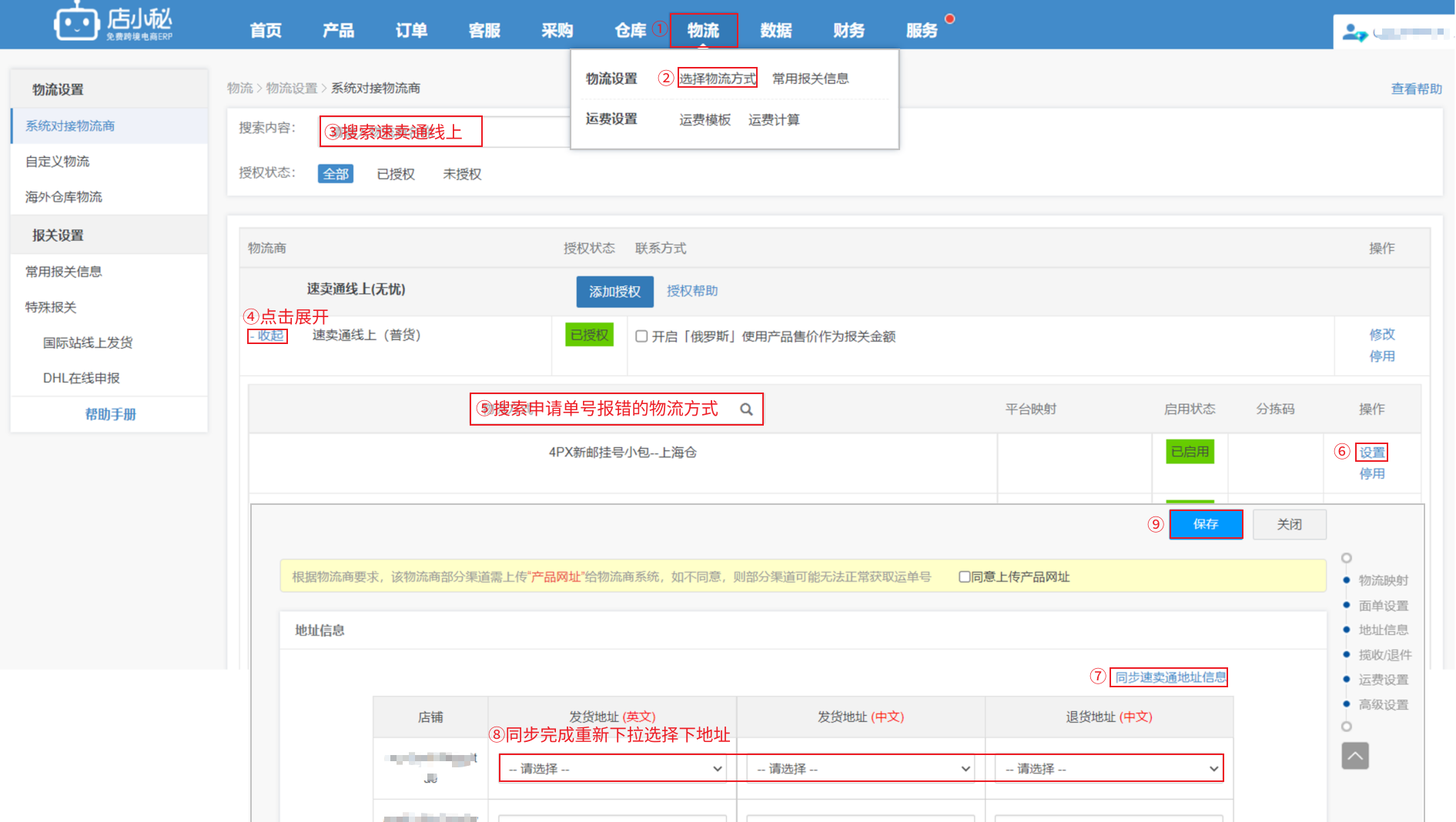This screenshot has height=822, width=1456.
Task: Choose 常用报关信息 in the dropdown menu
Action: click(x=810, y=79)
